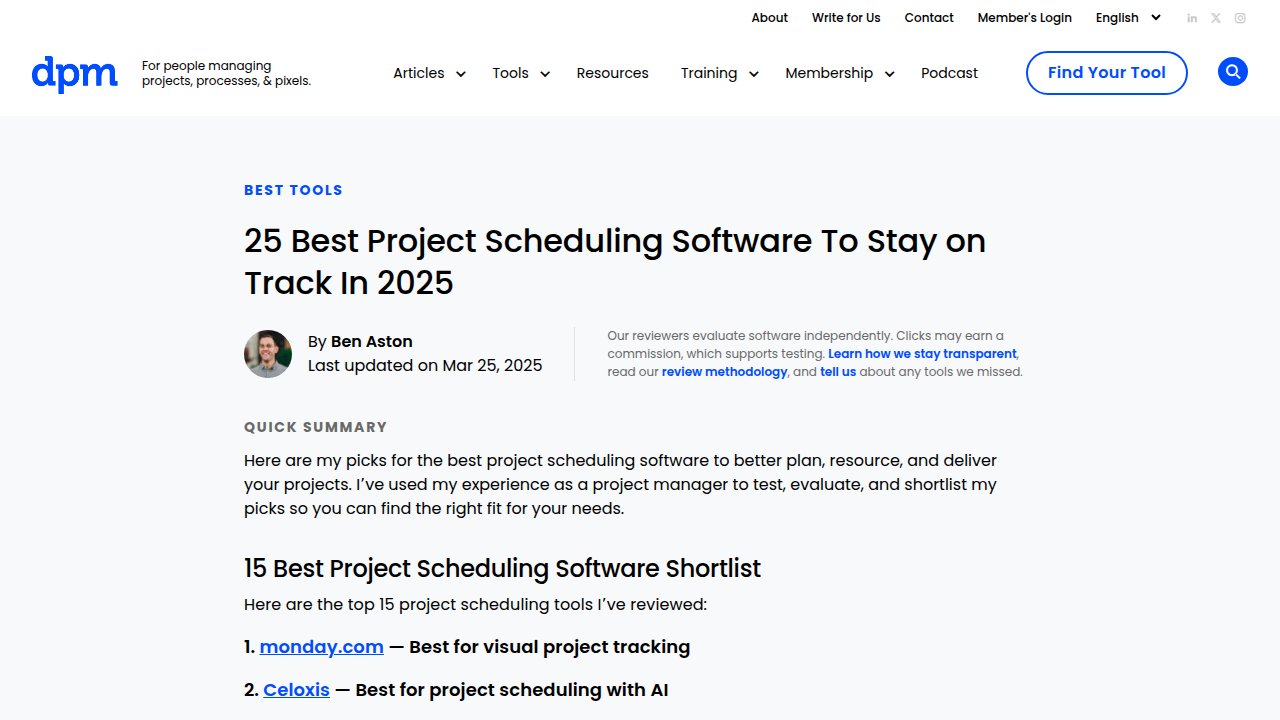This screenshot has height=720, width=1280.
Task: Click Ben Aston's author photo
Action: click(x=268, y=354)
